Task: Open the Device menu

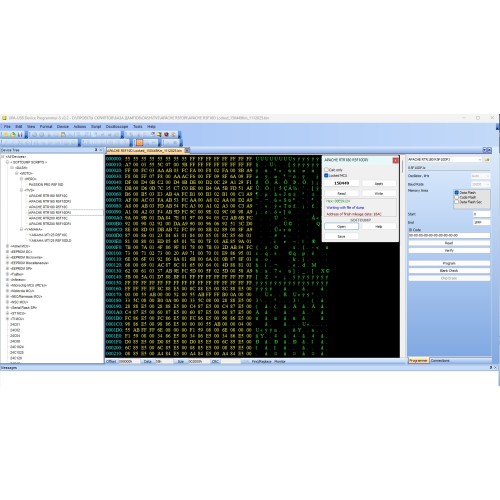Action: [63, 127]
